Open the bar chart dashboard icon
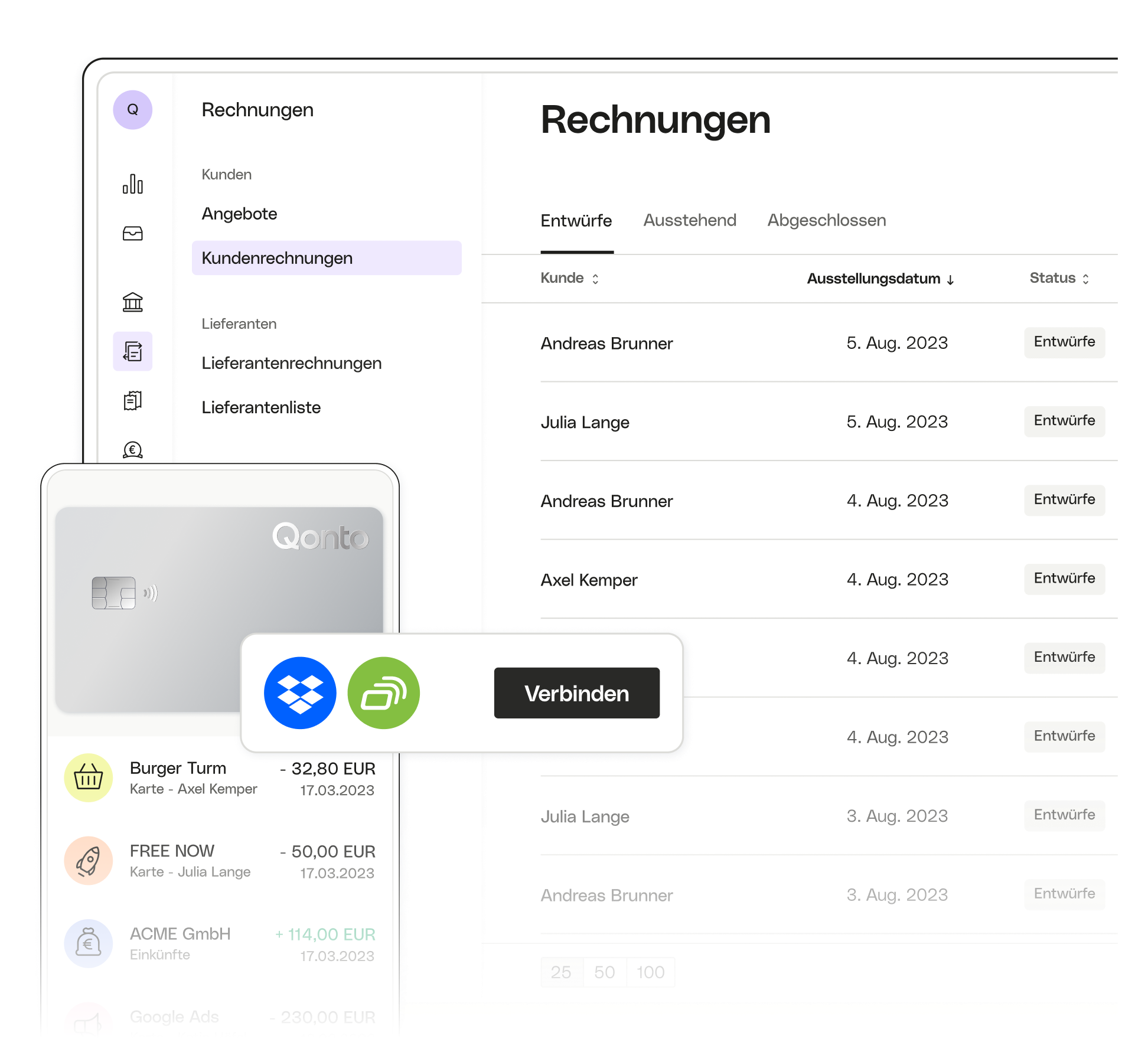Image resolution: width=1148 pixels, height=1039 pixels. 132,184
